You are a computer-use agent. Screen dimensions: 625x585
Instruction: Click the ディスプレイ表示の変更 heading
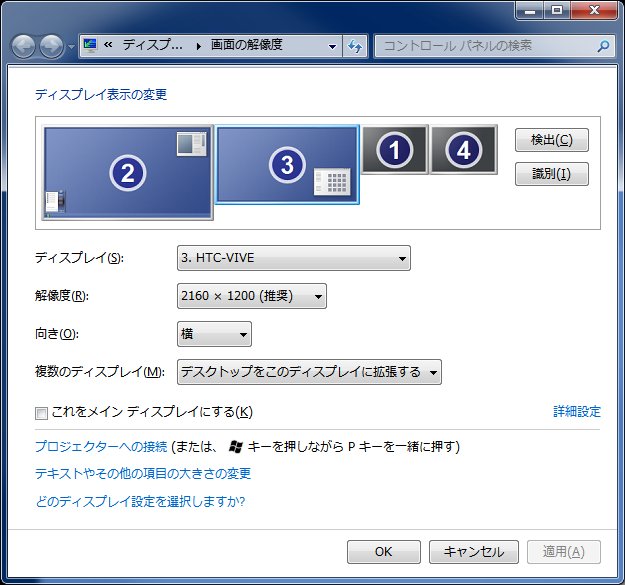[x=101, y=94]
